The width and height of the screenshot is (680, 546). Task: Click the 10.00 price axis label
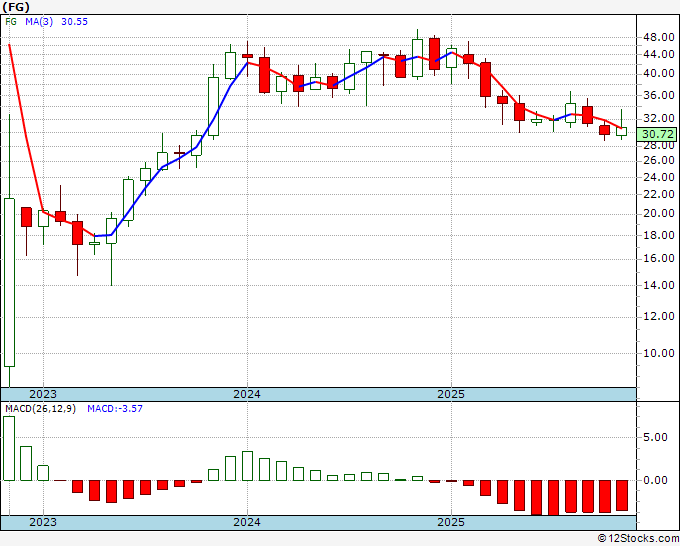tap(658, 353)
